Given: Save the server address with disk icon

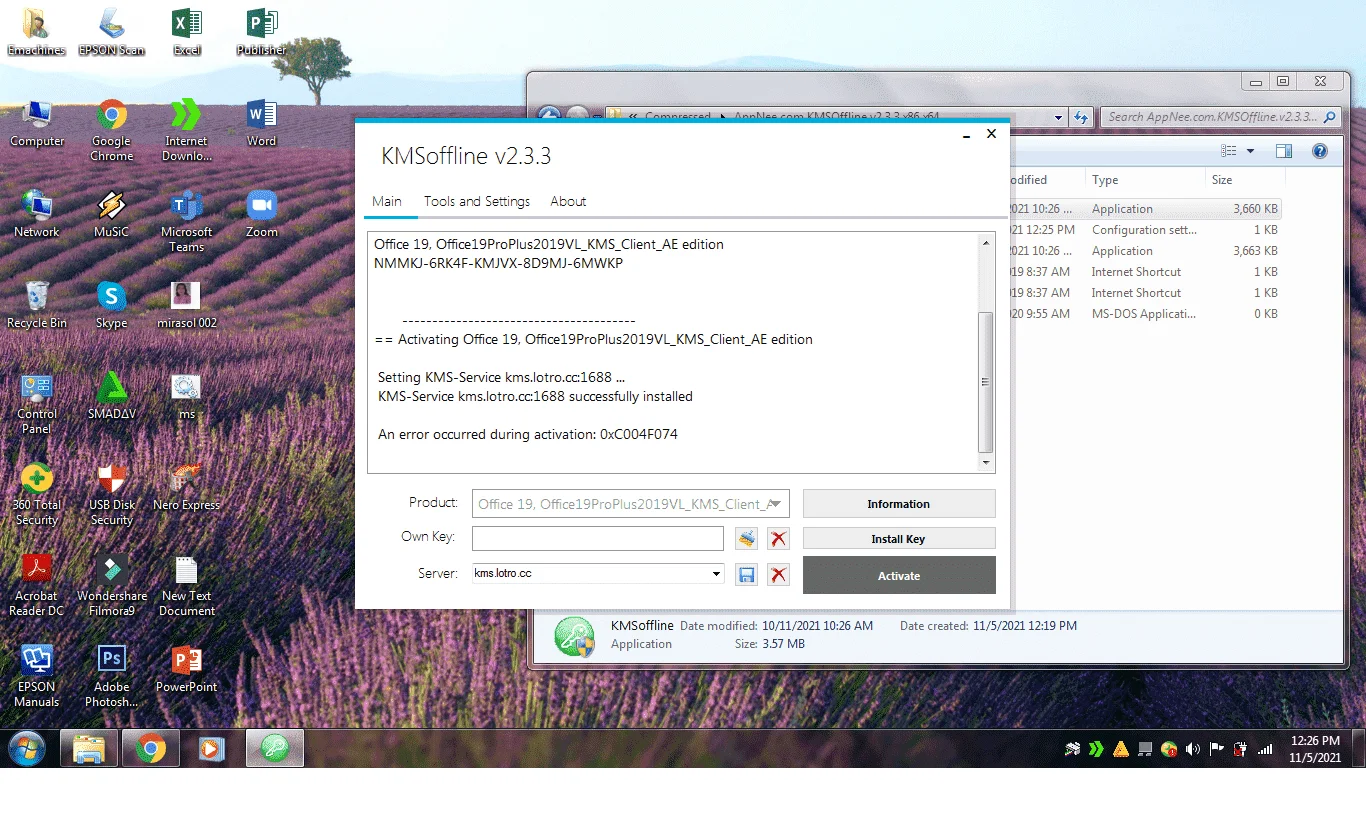Looking at the screenshot, I should (x=747, y=575).
